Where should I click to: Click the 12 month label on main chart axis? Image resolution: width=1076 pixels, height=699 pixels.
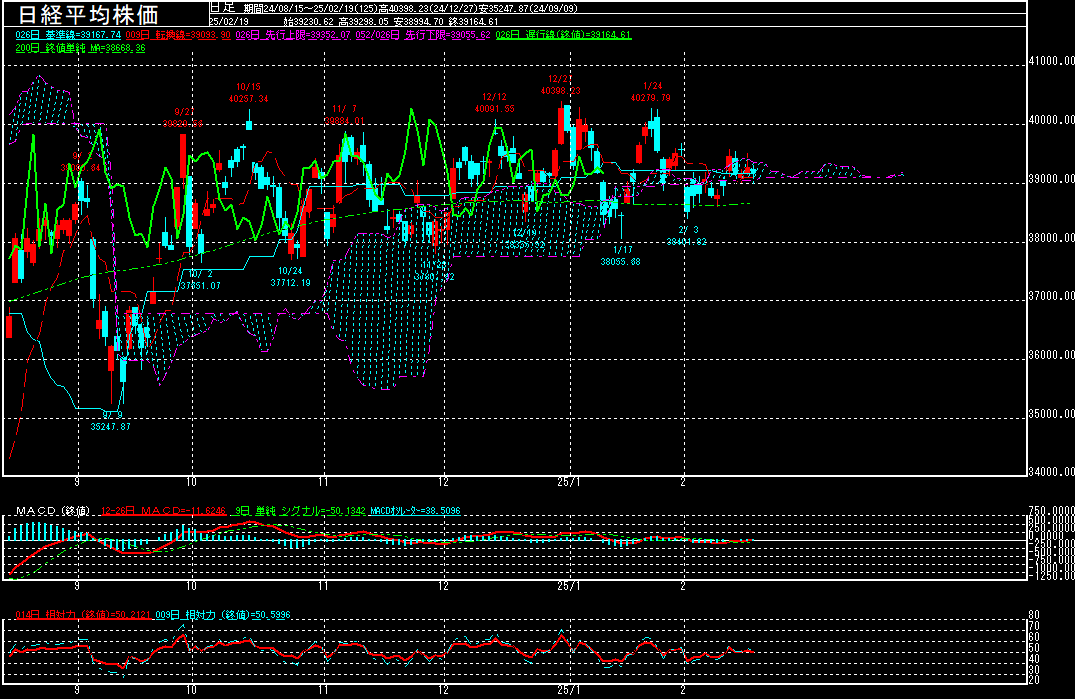pyautogui.click(x=443, y=482)
